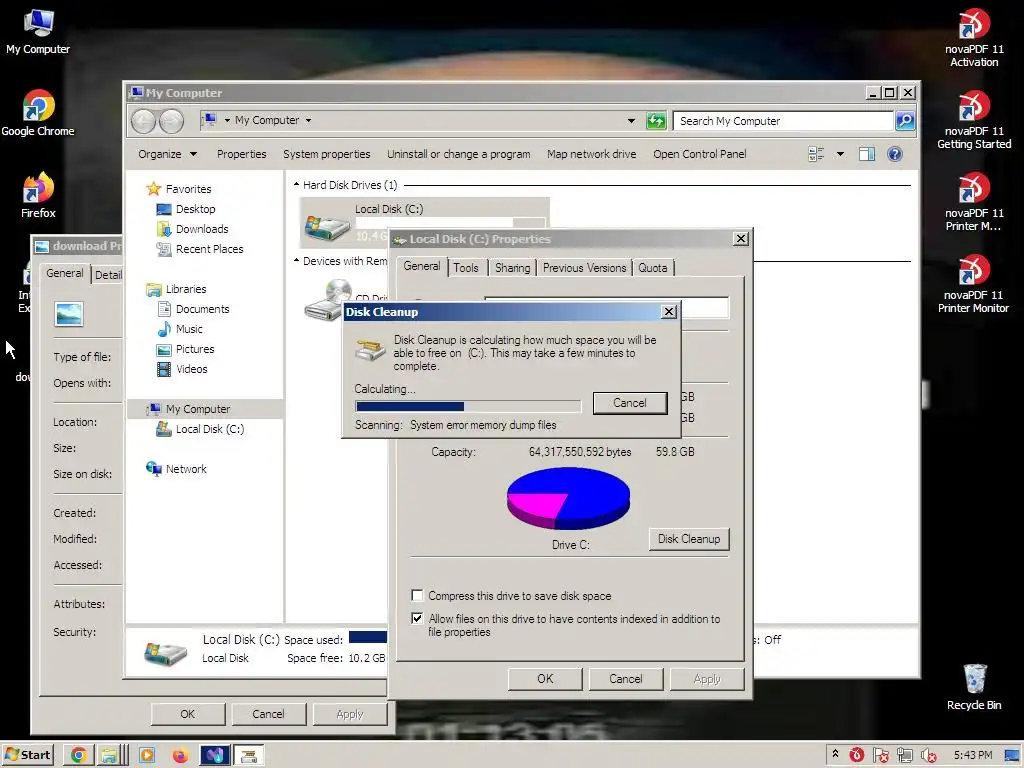The height and width of the screenshot is (768, 1024).
Task: Click media player icon in the taskbar
Action: pyautogui.click(x=147, y=756)
